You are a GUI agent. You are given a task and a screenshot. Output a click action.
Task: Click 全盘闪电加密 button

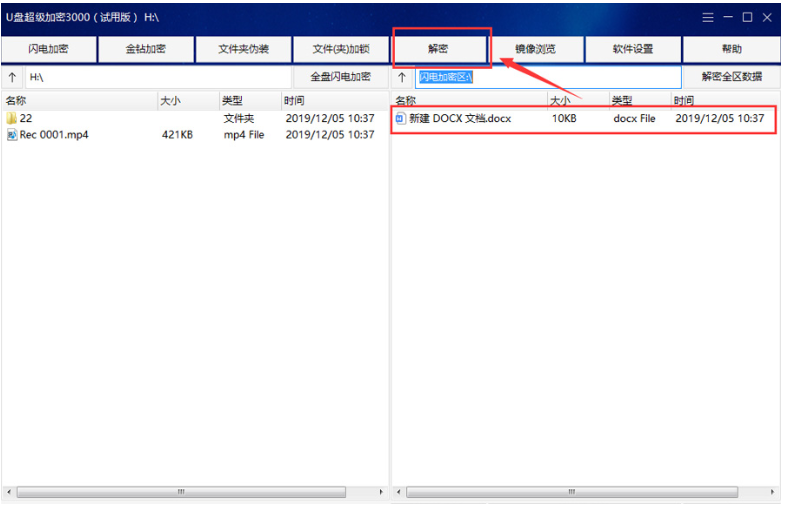tap(340, 77)
